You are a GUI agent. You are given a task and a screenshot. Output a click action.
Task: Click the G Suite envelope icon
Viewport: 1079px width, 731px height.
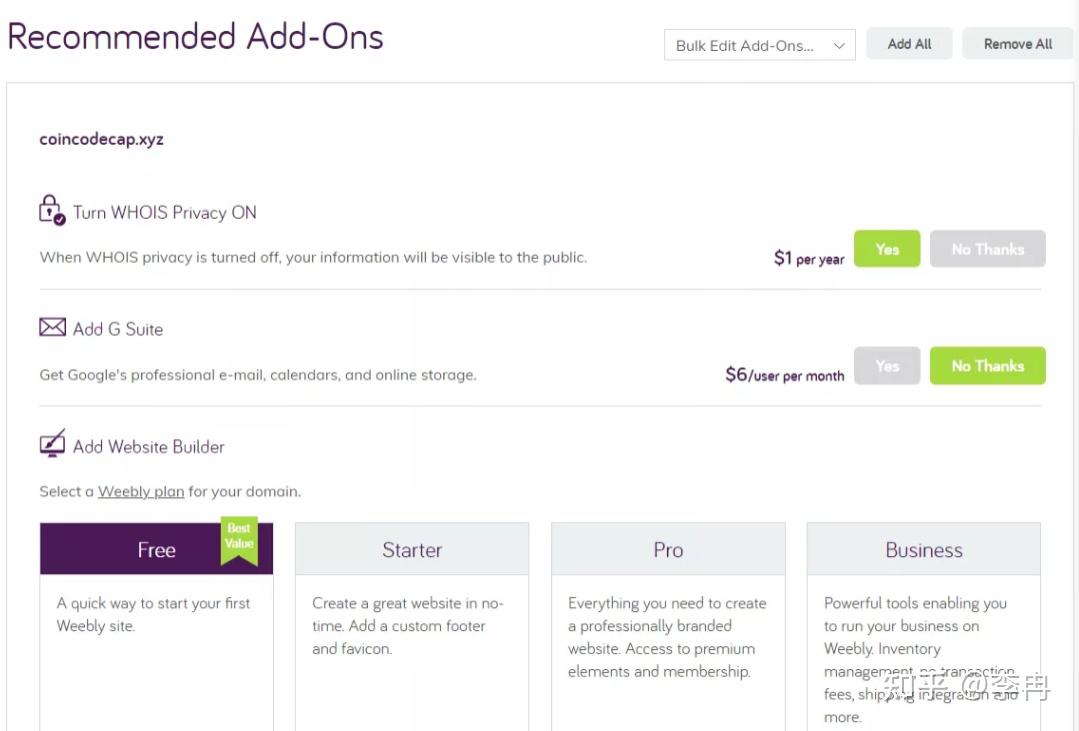tap(52, 328)
